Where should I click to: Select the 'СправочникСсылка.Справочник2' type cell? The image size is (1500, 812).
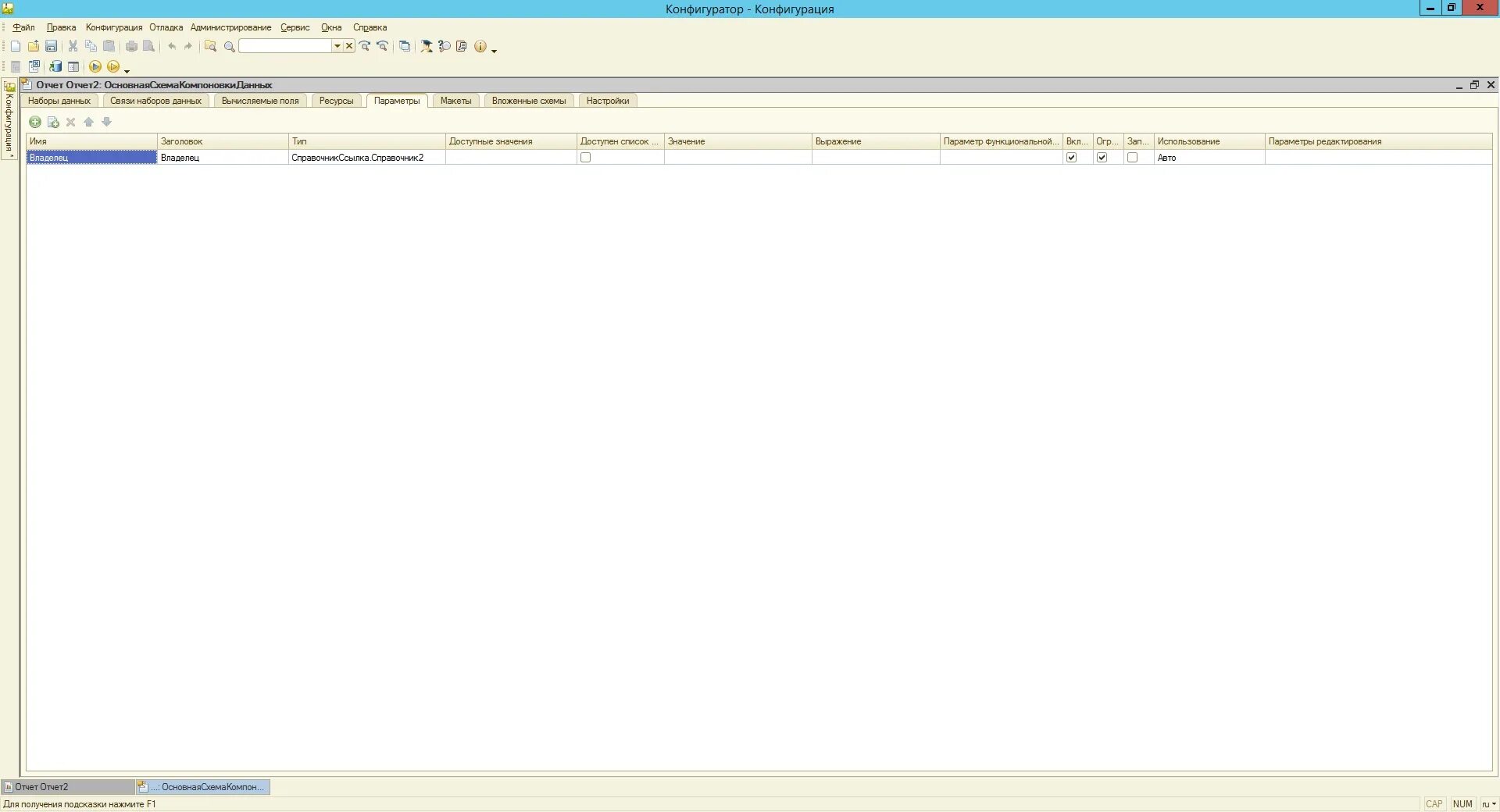[367, 158]
